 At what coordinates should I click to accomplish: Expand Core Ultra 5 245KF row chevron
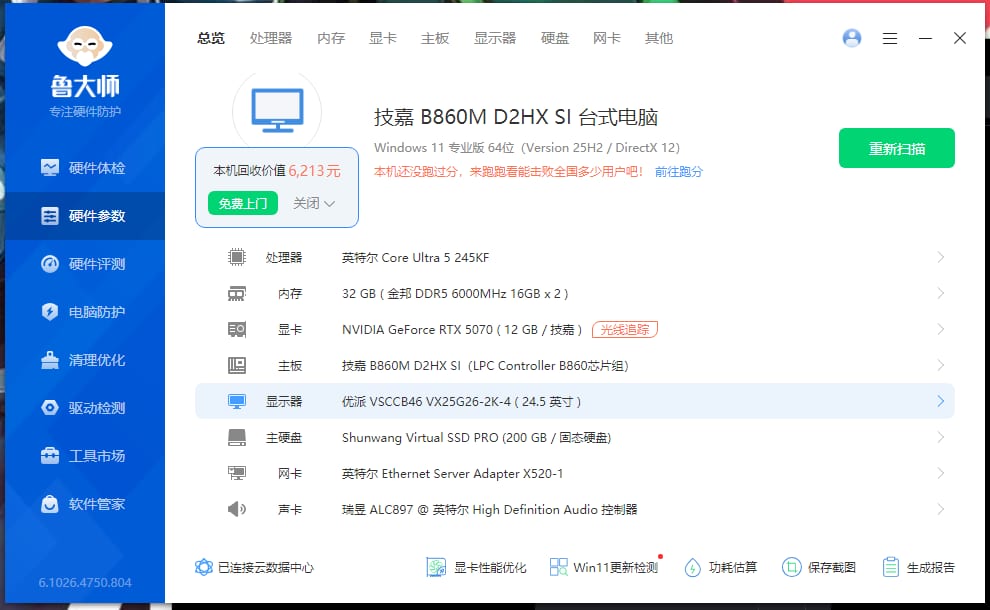click(x=941, y=257)
